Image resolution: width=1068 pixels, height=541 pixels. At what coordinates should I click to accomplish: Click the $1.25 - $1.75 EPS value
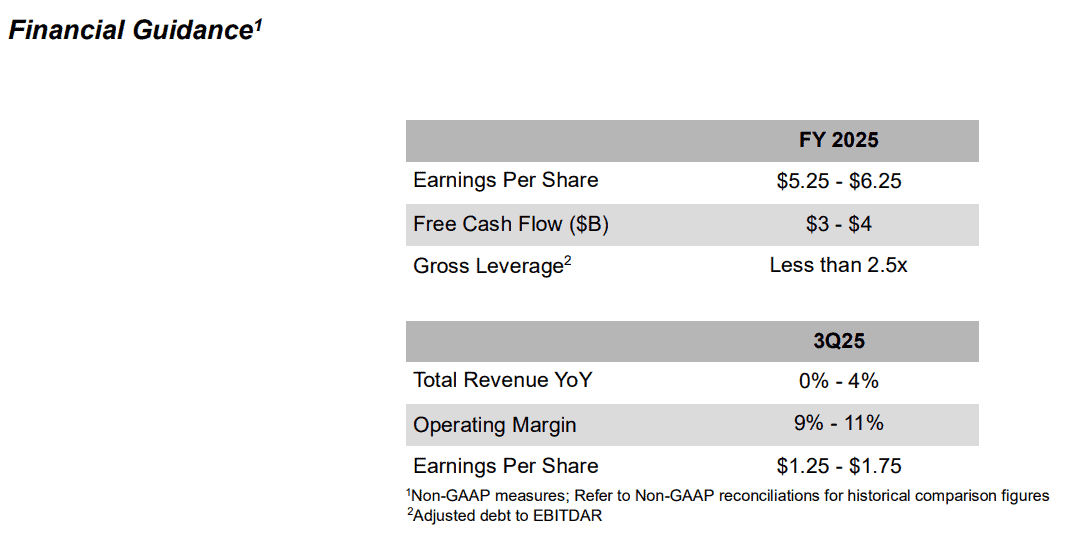click(838, 467)
